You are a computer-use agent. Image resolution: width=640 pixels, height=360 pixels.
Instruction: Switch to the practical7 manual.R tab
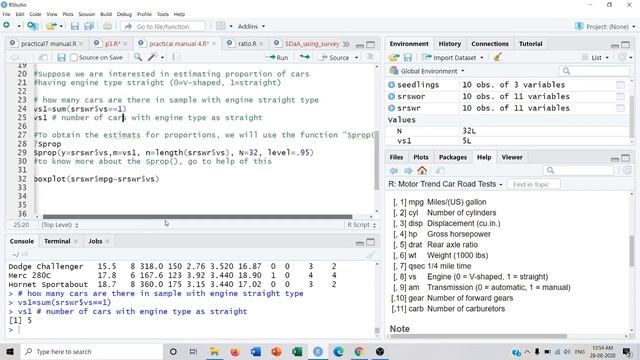48,44
